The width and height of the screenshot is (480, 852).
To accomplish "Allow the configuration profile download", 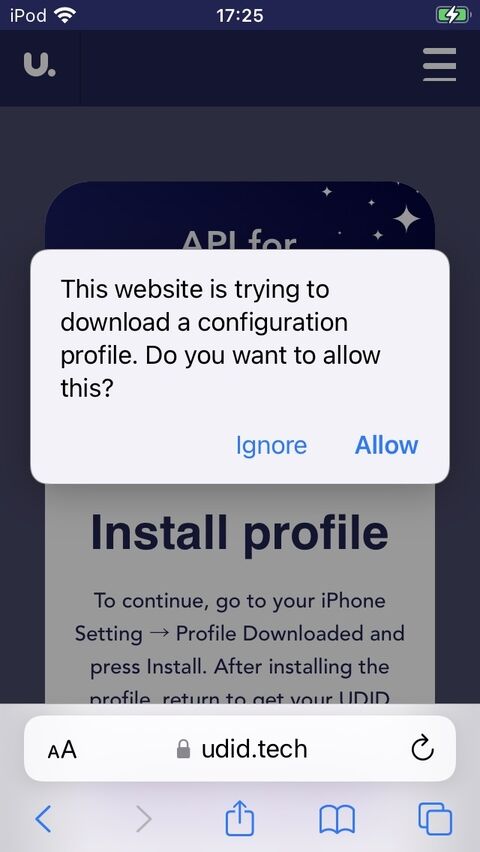I will (387, 445).
